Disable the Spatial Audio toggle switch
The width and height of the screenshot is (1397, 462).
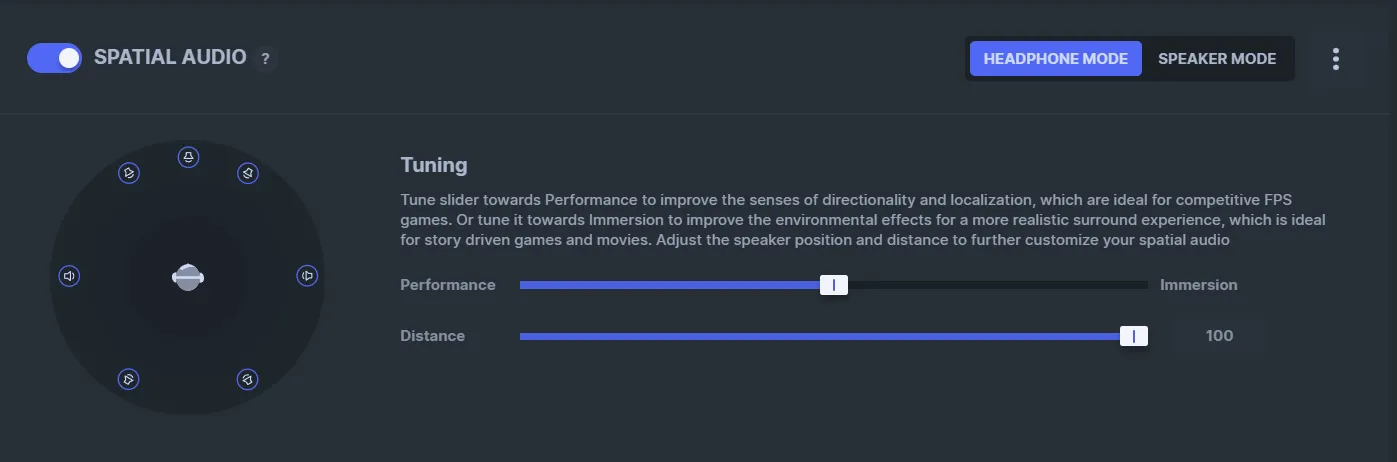click(x=54, y=58)
